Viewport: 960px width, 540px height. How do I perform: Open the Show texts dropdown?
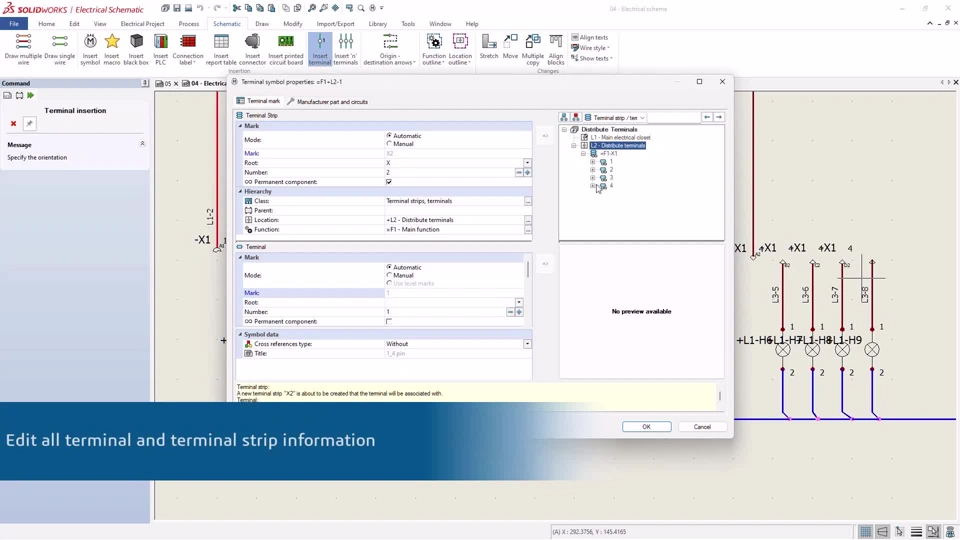pyautogui.click(x=592, y=58)
